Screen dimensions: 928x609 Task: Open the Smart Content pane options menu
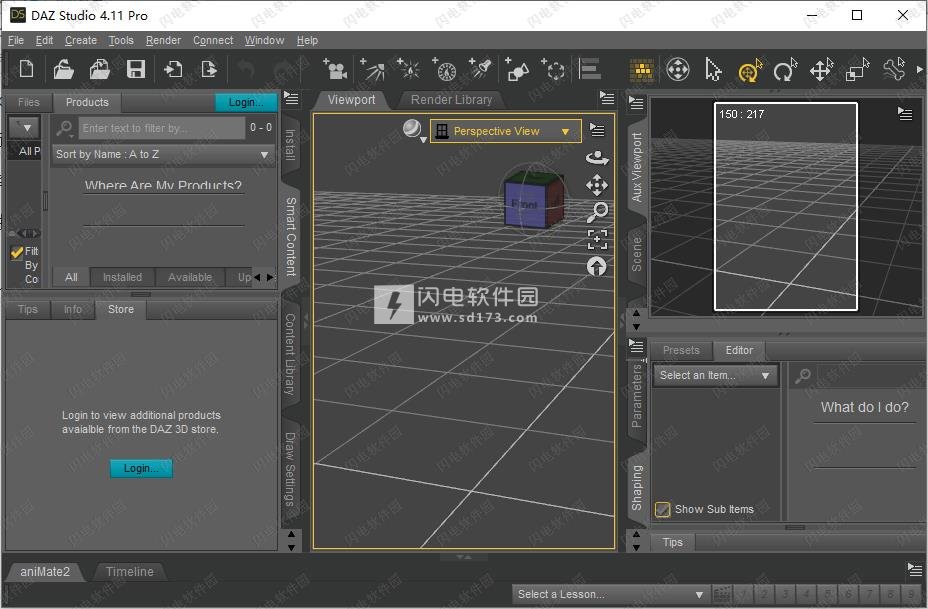click(291, 98)
